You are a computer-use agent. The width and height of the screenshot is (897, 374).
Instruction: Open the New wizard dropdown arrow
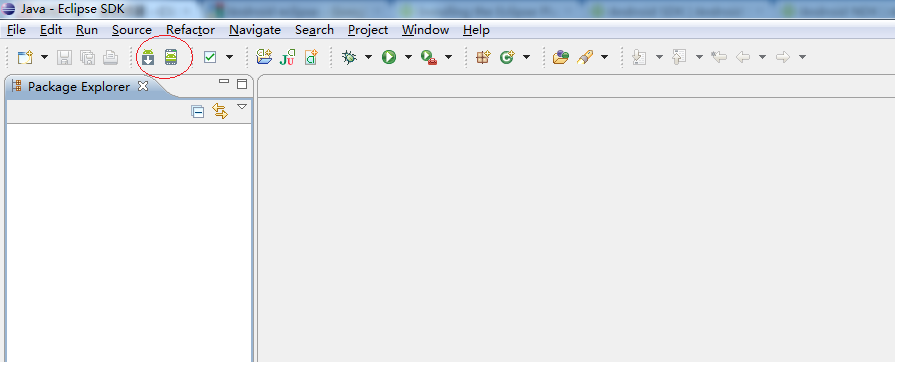[x=44, y=57]
